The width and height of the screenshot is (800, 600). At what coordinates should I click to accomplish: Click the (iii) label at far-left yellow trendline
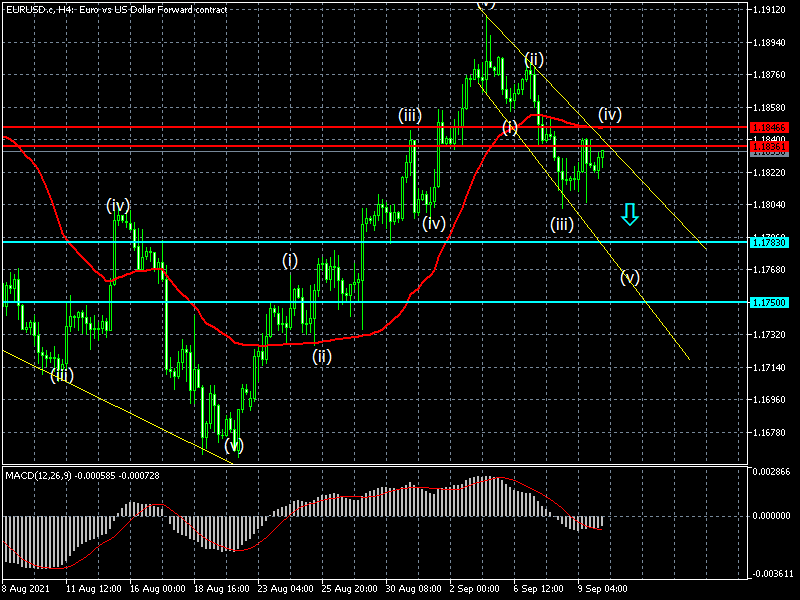(x=62, y=376)
